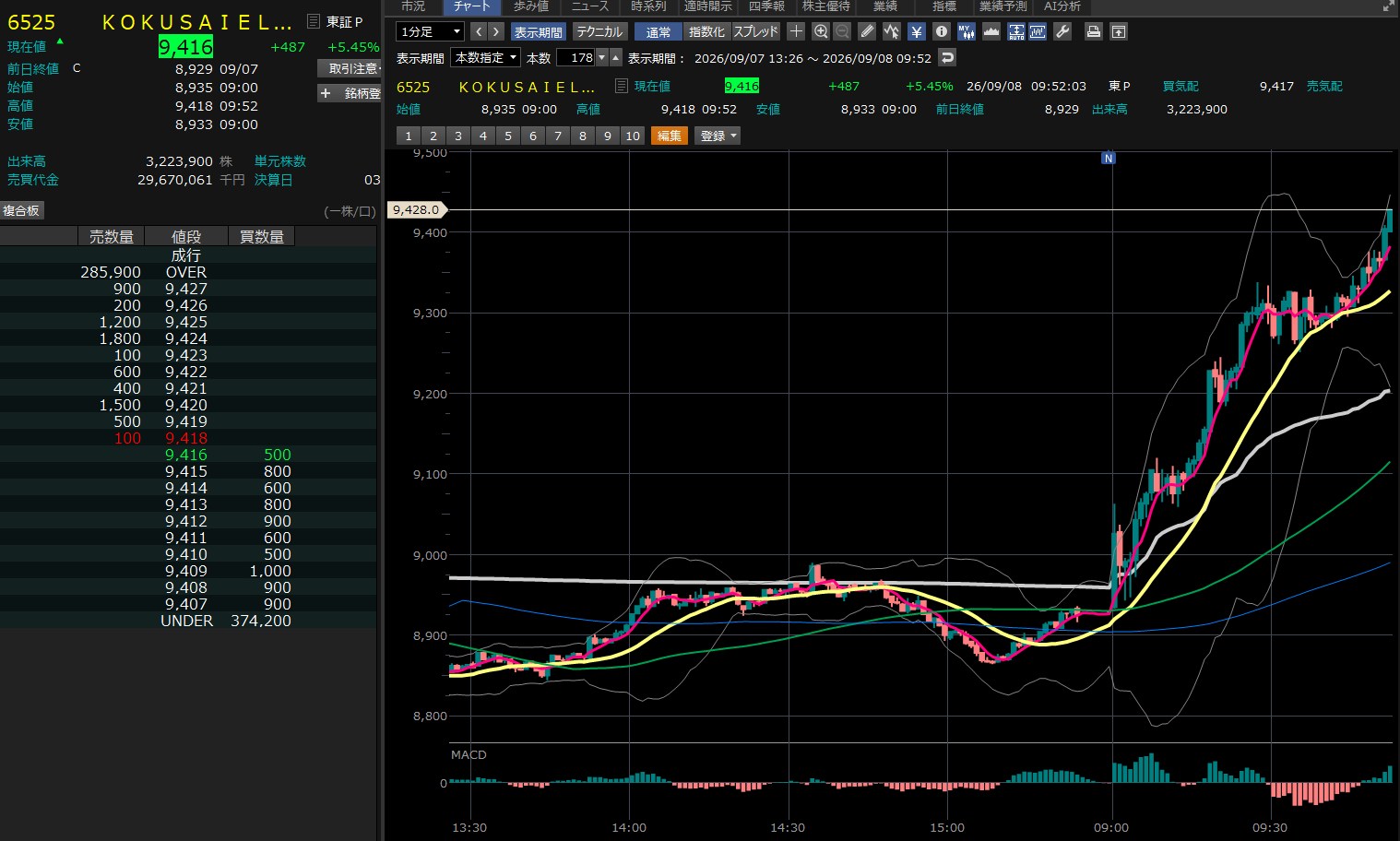Screen dimensions: 1400x841
Task: Toggle the 指数化 display mode
Action: [706, 31]
